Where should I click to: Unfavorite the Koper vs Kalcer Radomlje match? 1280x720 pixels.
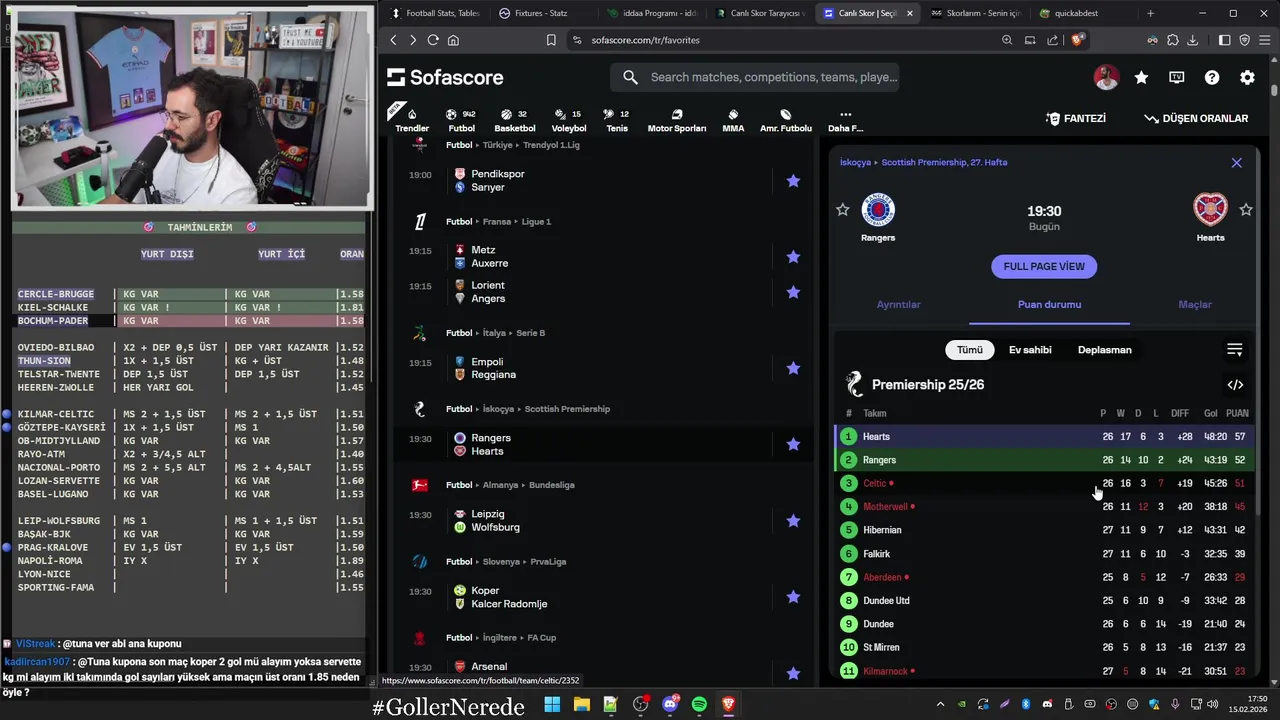click(793, 597)
